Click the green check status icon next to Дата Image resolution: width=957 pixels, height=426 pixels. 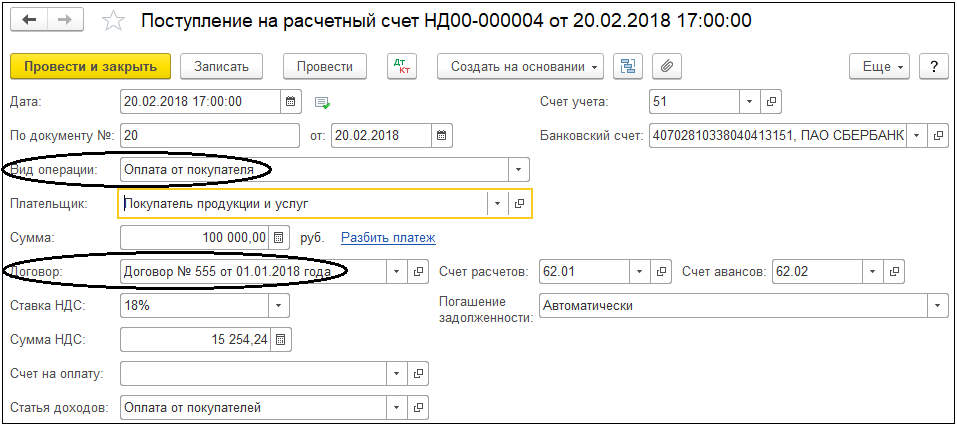coord(322,103)
